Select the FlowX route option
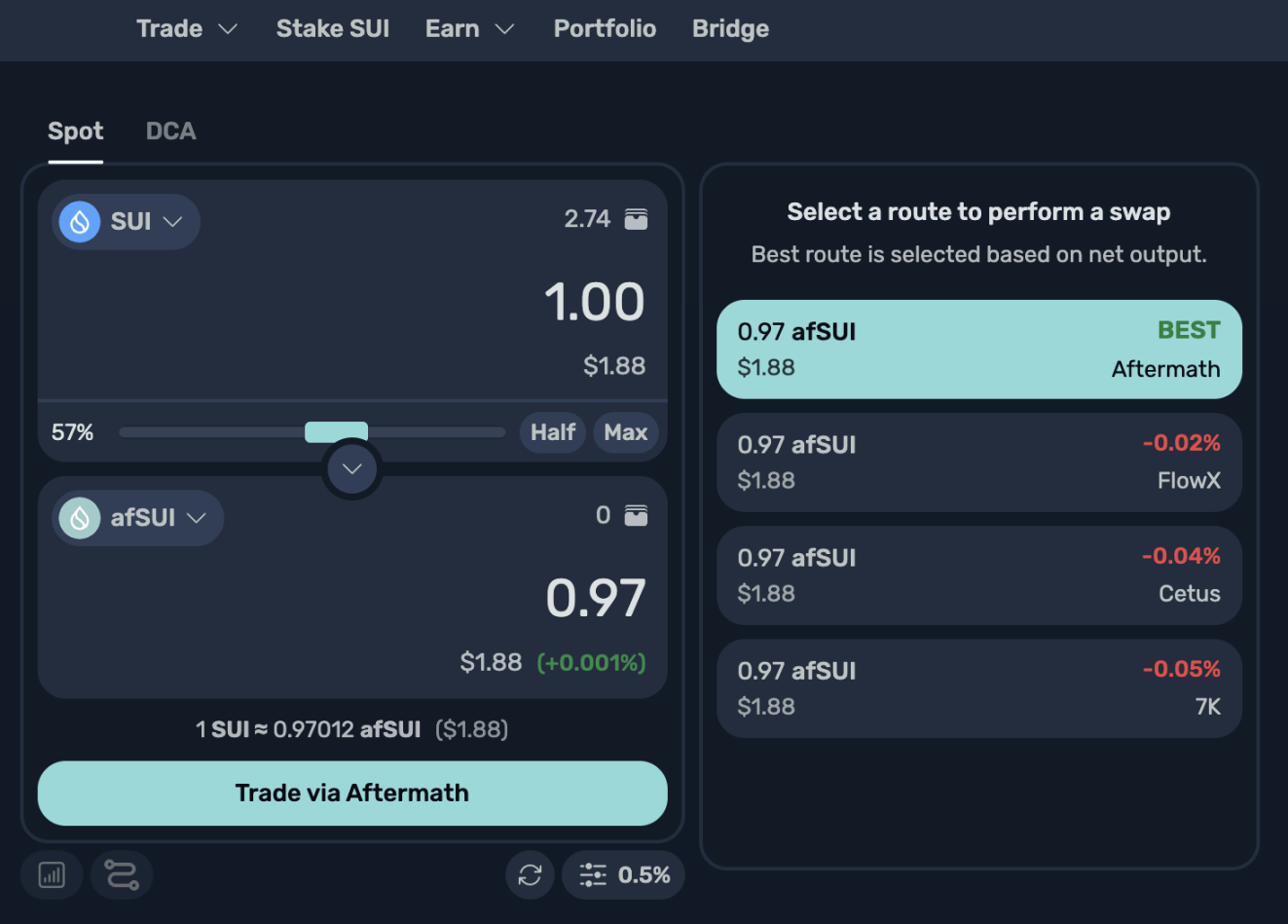Image resolution: width=1288 pixels, height=924 pixels. (978, 462)
